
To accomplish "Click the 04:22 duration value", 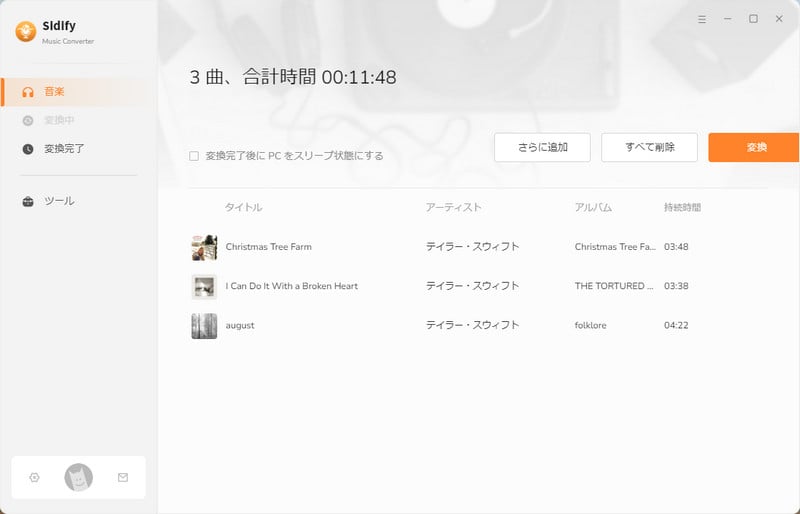I will tap(676, 326).
